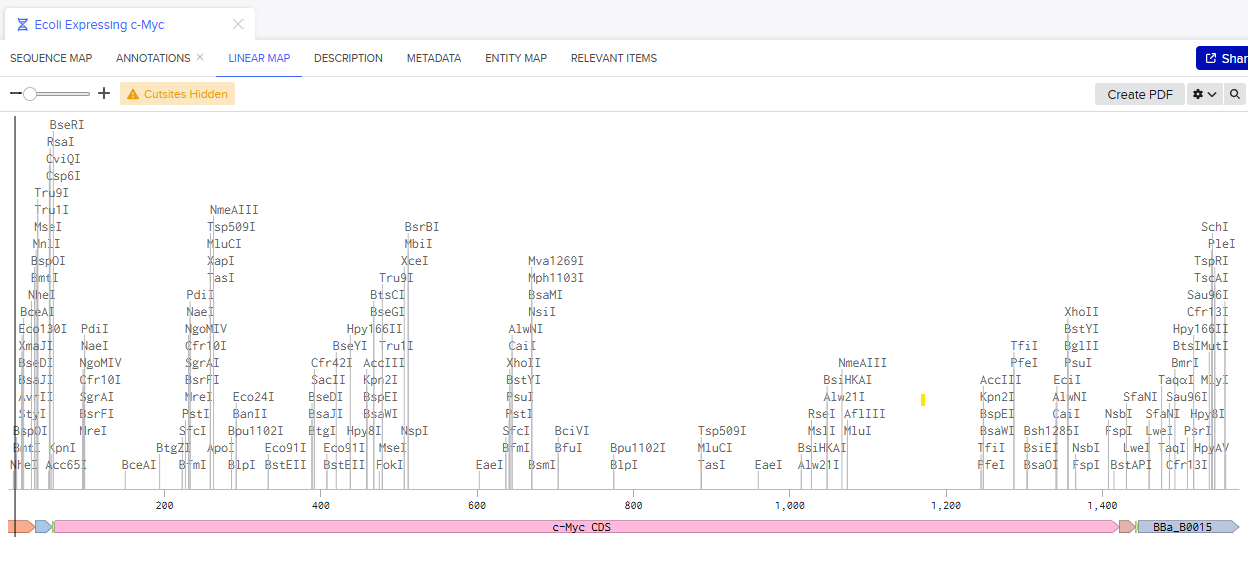Open the Entity Map tab
Viewport: 1248px width, 565px height.
(x=516, y=58)
